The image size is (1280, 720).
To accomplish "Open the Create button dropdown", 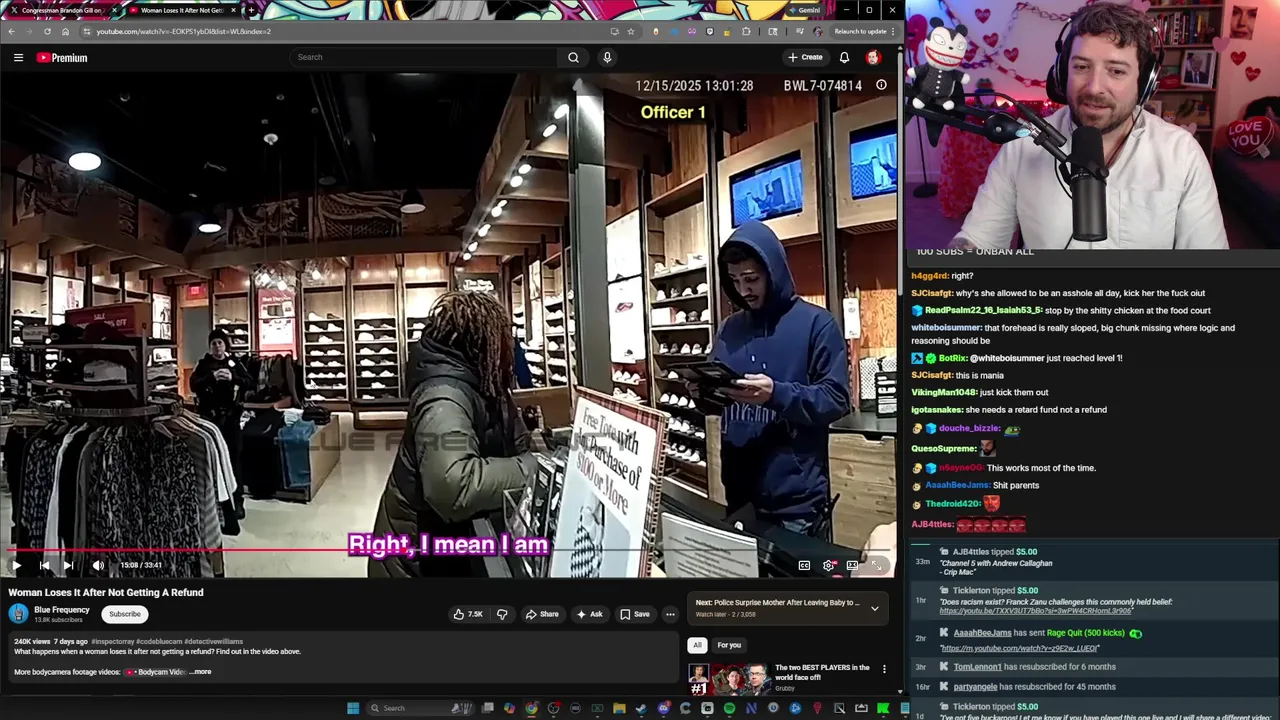I will coord(805,57).
